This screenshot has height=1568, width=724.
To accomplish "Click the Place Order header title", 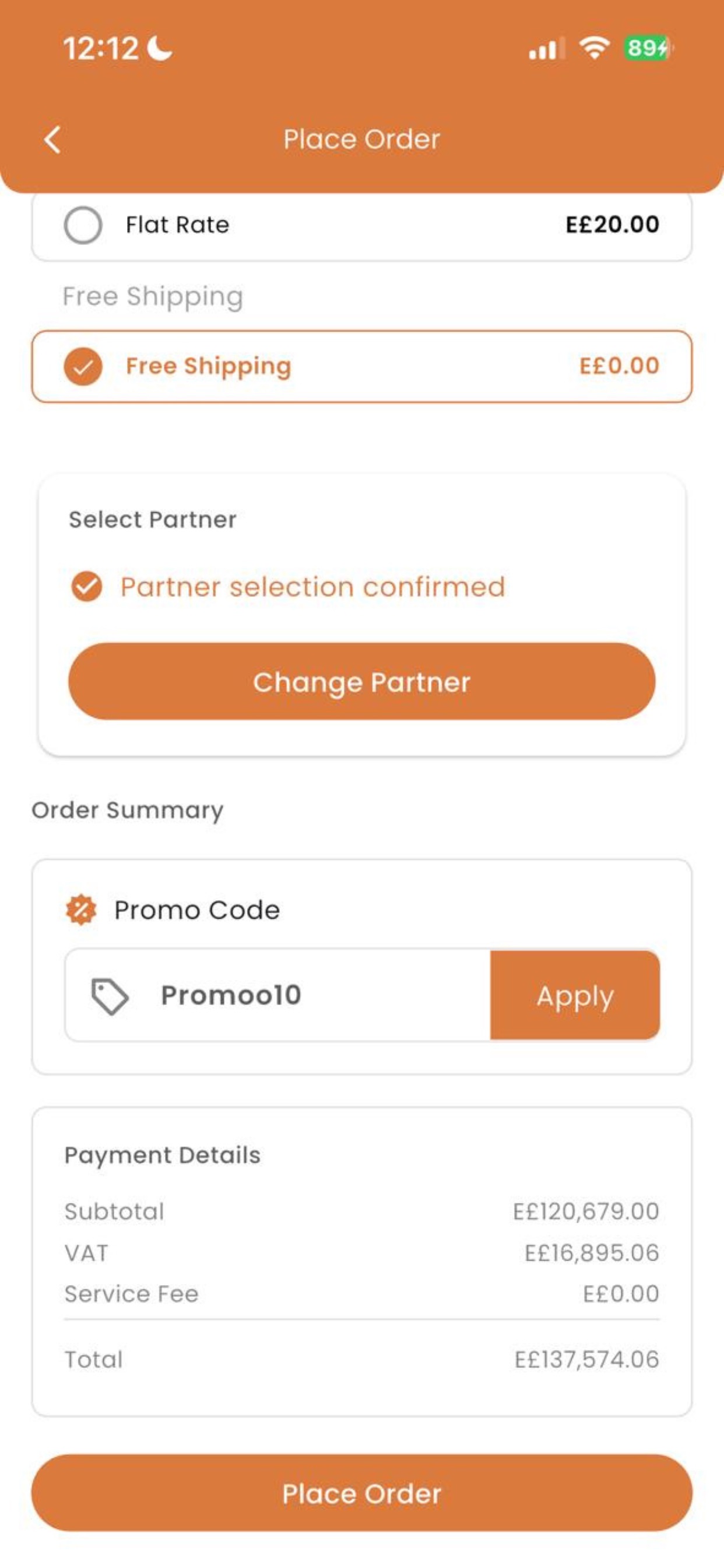I will point(361,139).
